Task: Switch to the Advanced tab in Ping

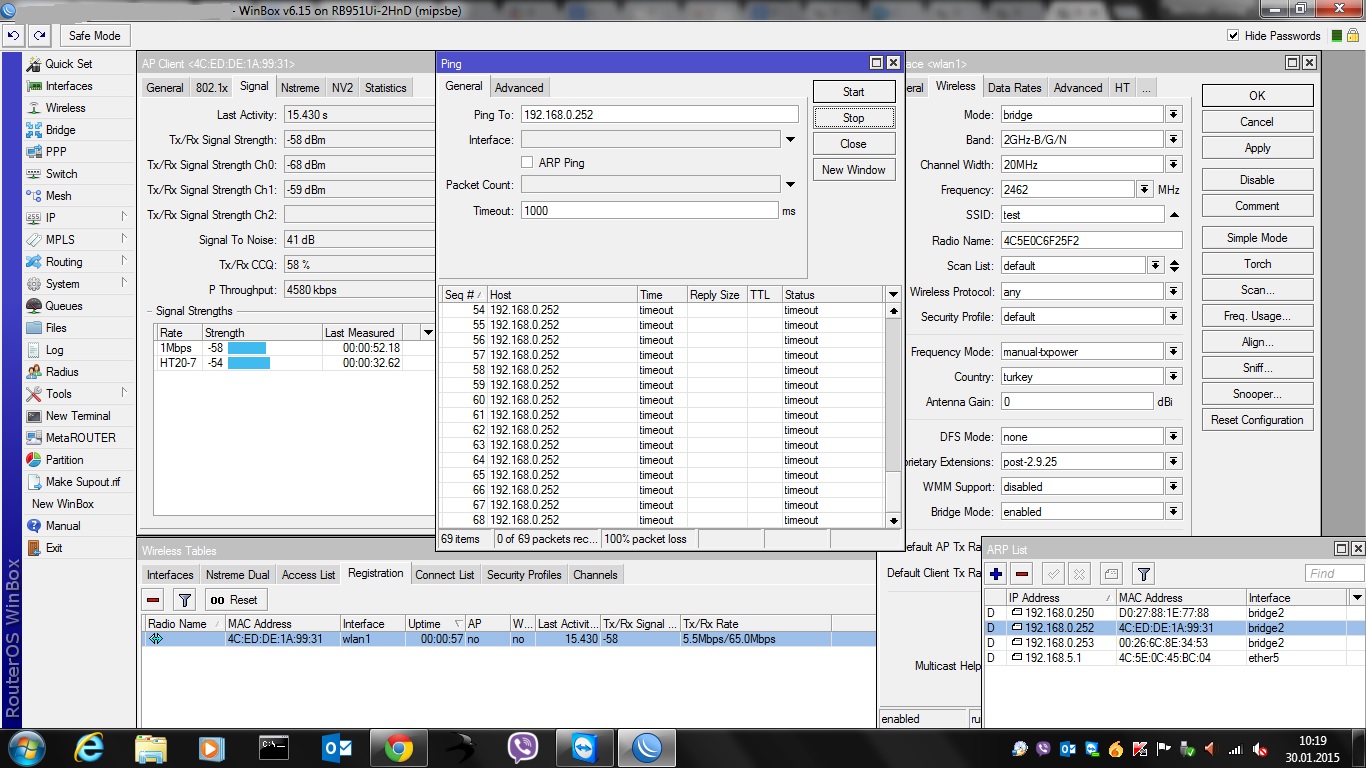Action: coord(519,88)
